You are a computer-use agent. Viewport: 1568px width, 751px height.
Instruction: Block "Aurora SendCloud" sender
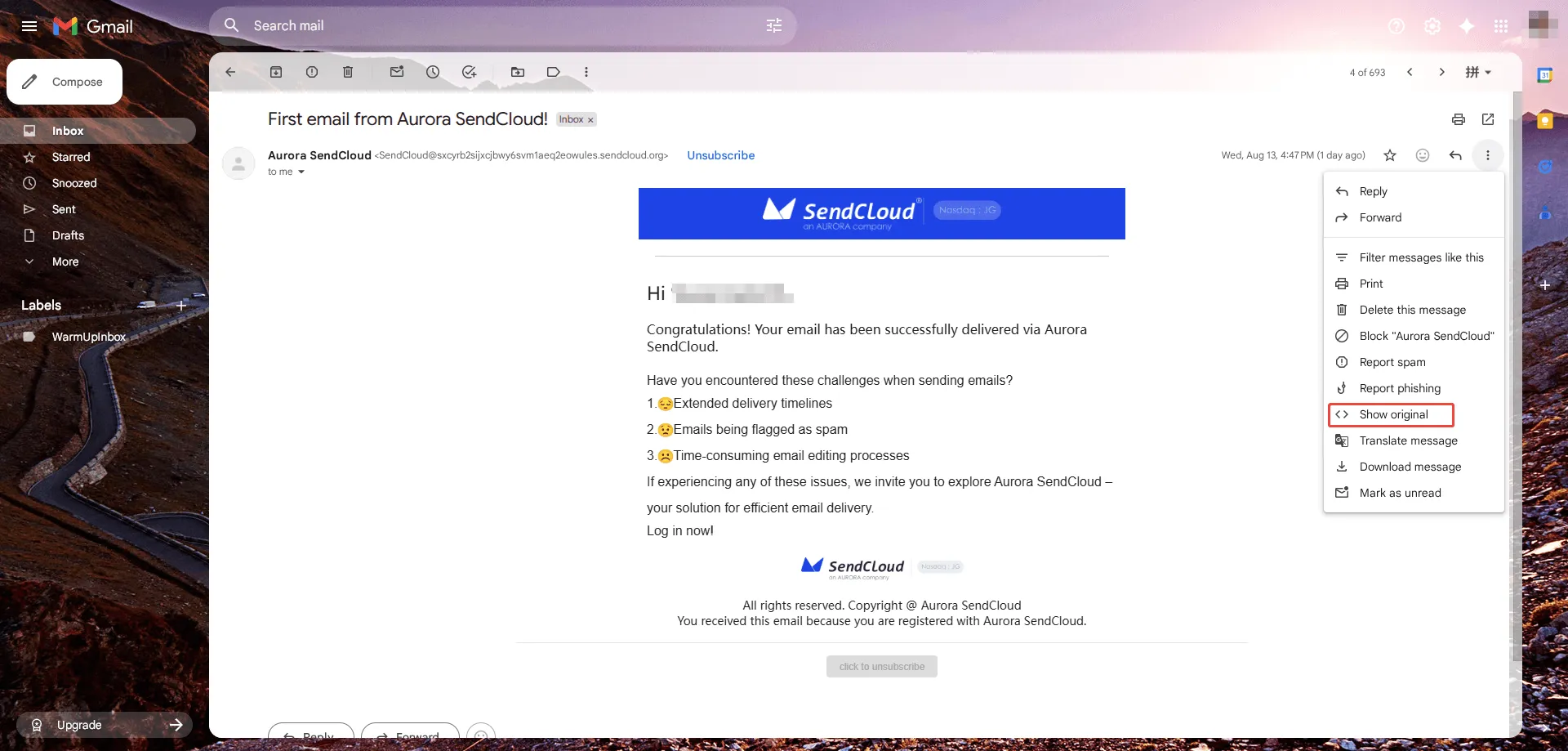click(1414, 336)
